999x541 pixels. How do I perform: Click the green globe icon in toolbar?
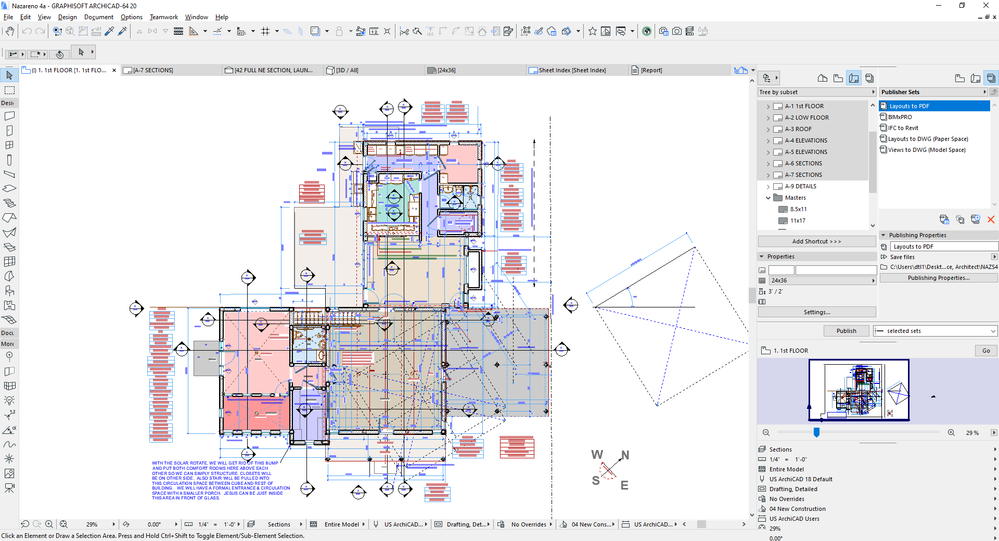[x=647, y=31]
